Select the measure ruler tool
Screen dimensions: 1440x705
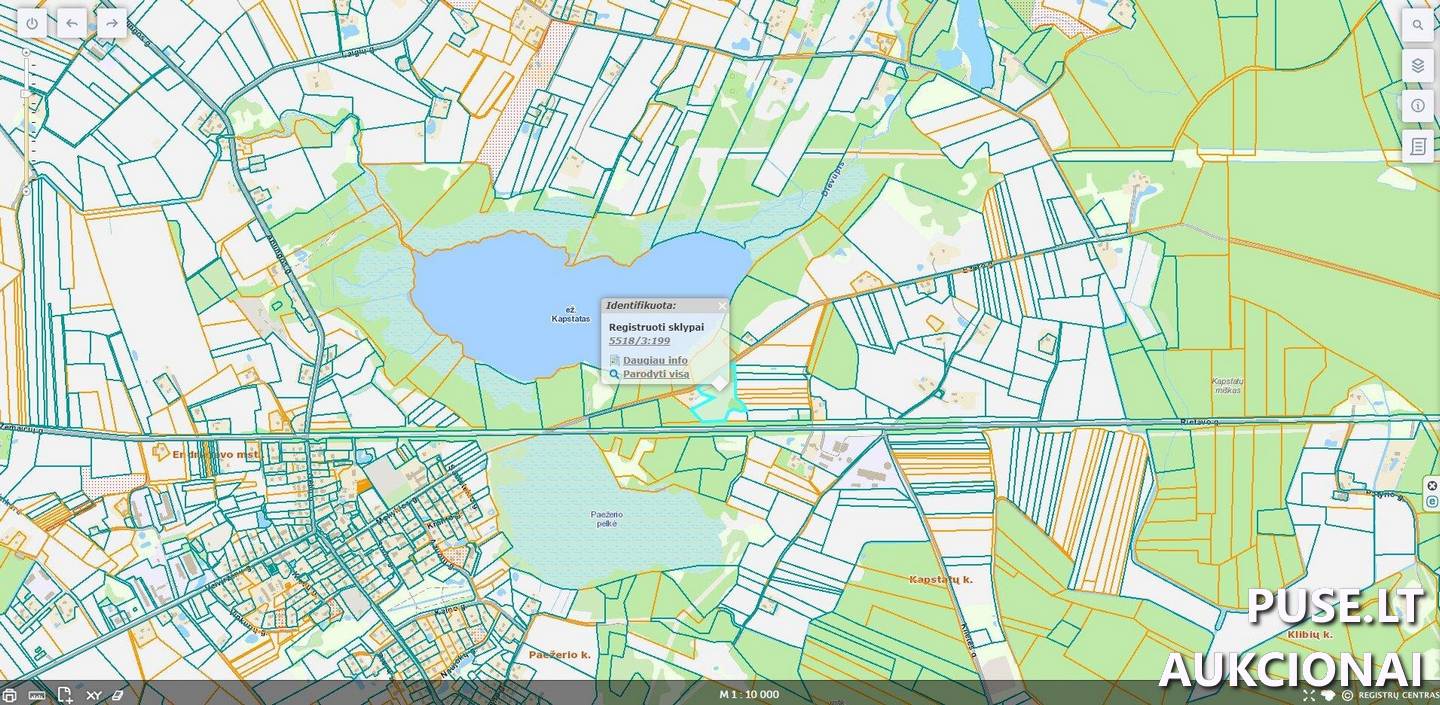(37, 695)
